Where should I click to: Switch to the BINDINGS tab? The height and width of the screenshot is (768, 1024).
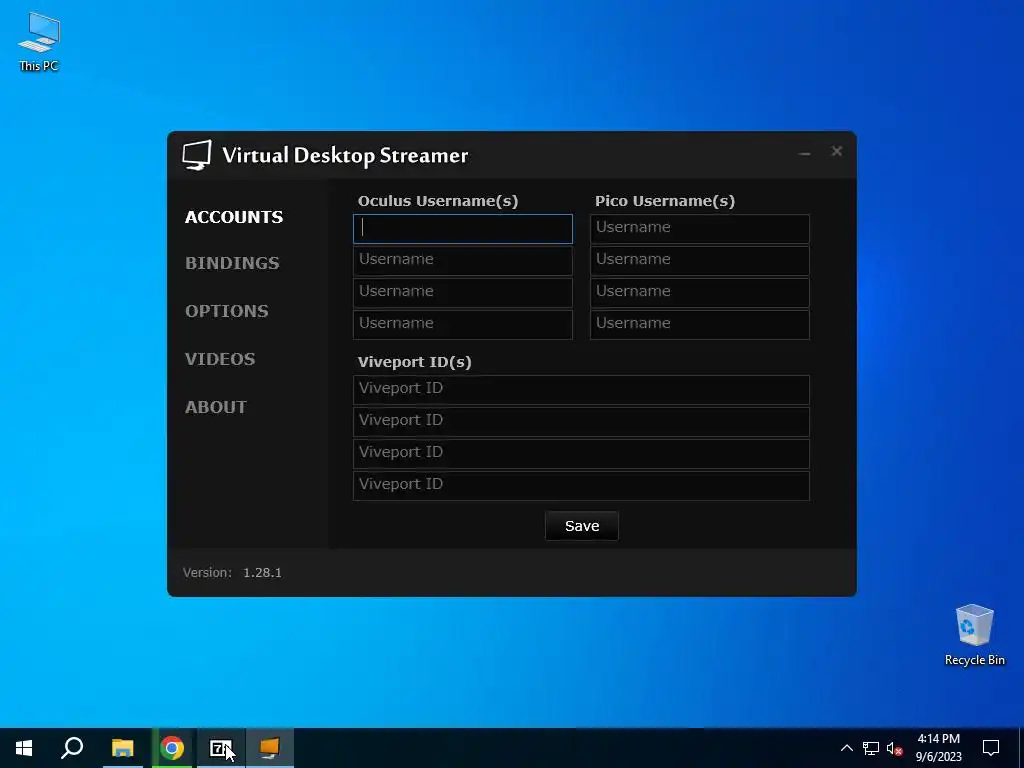(232, 263)
